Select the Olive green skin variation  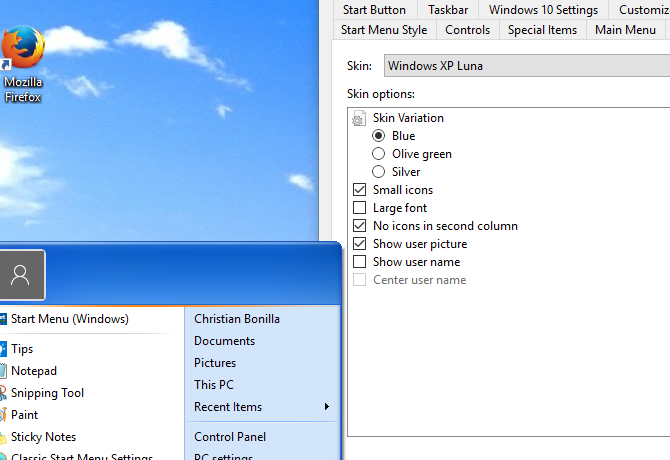click(x=378, y=154)
